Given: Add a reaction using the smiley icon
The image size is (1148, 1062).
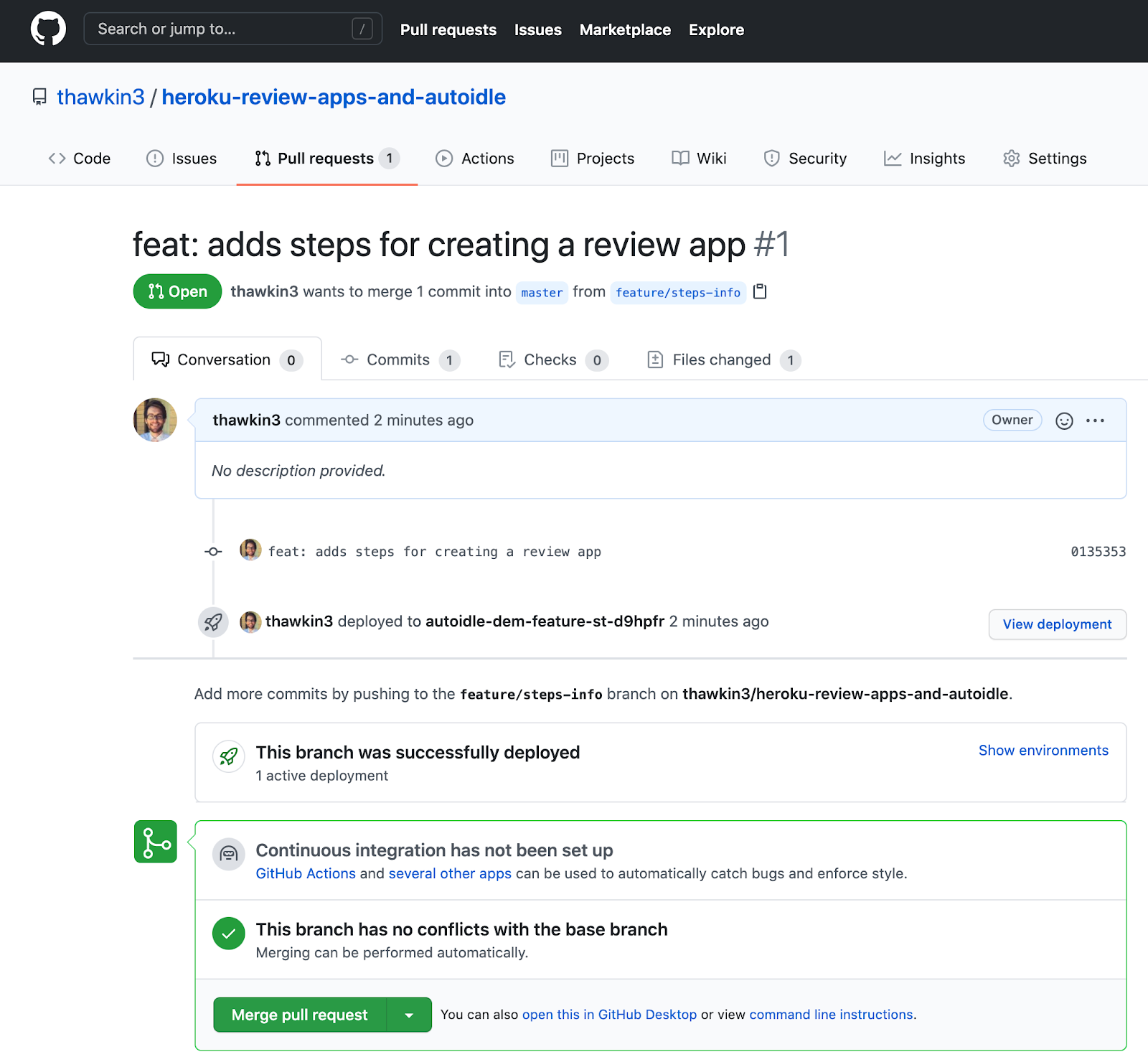Looking at the screenshot, I should pyautogui.click(x=1064, y=420).
